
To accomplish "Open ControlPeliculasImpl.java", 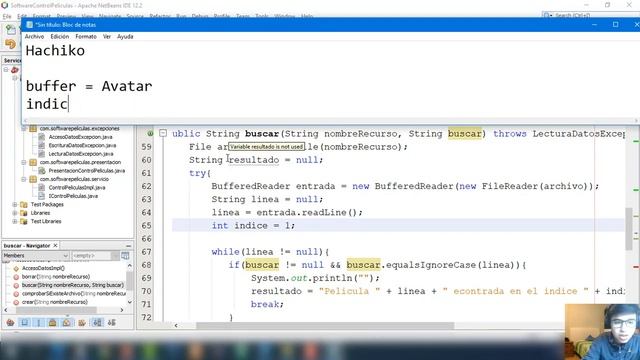I will click(77, 188).
